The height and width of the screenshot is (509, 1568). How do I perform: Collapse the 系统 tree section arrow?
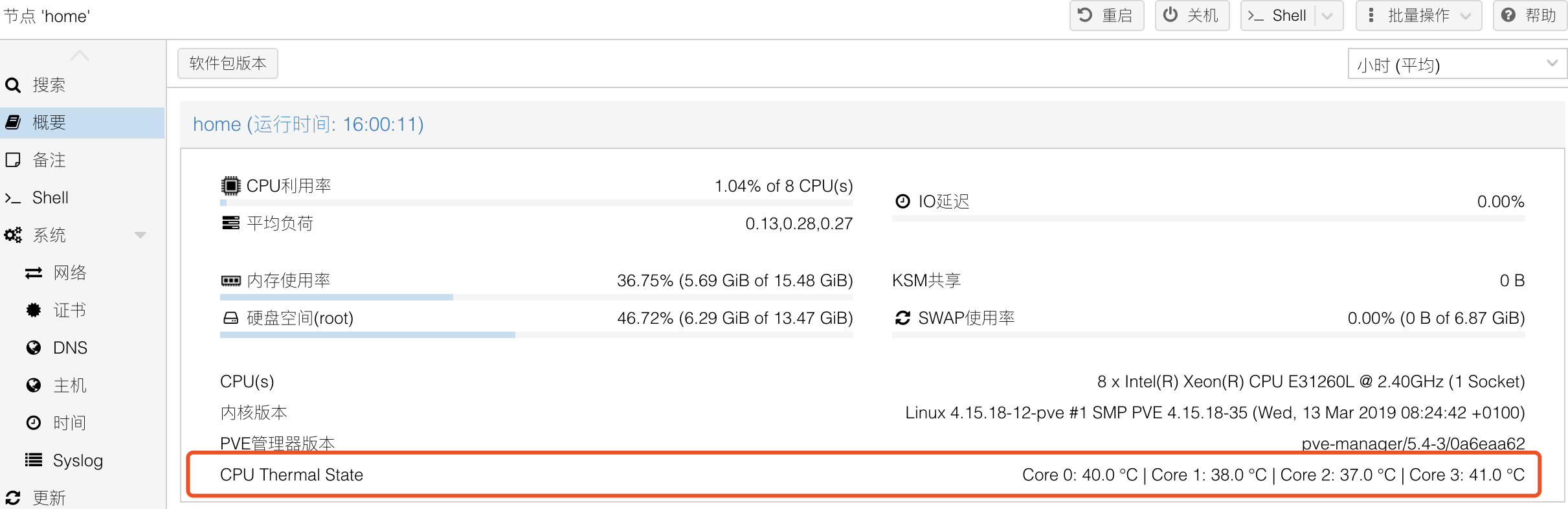point(140,235)
